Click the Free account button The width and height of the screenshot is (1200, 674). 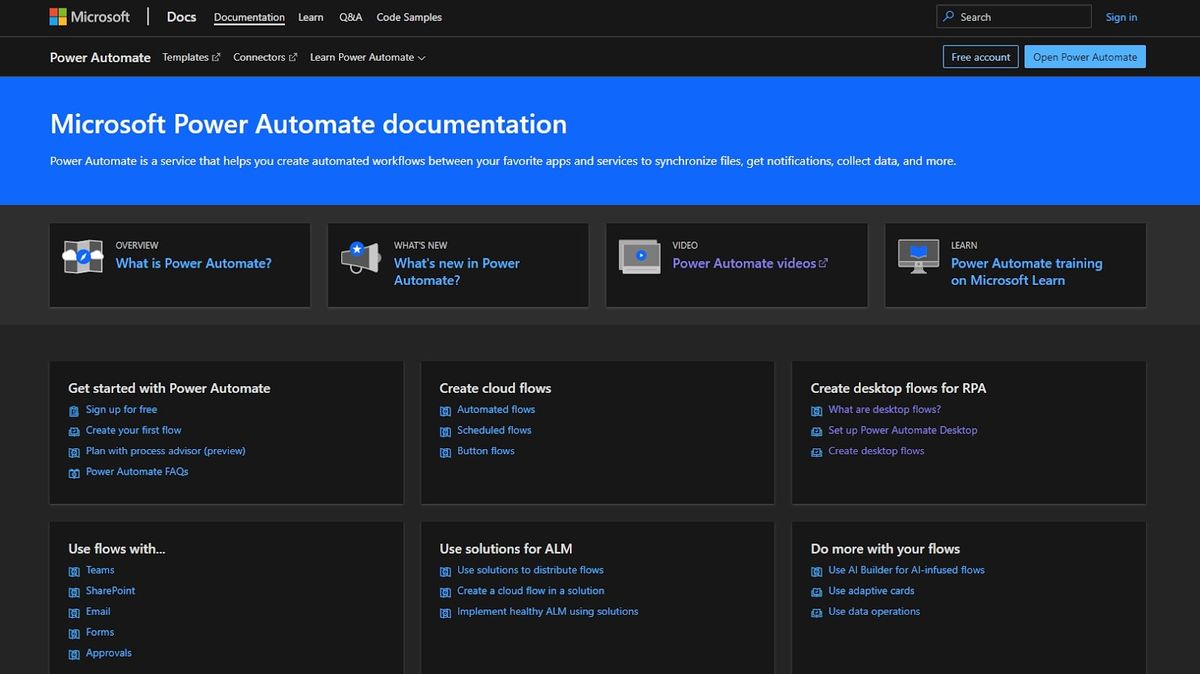(980, 57)
